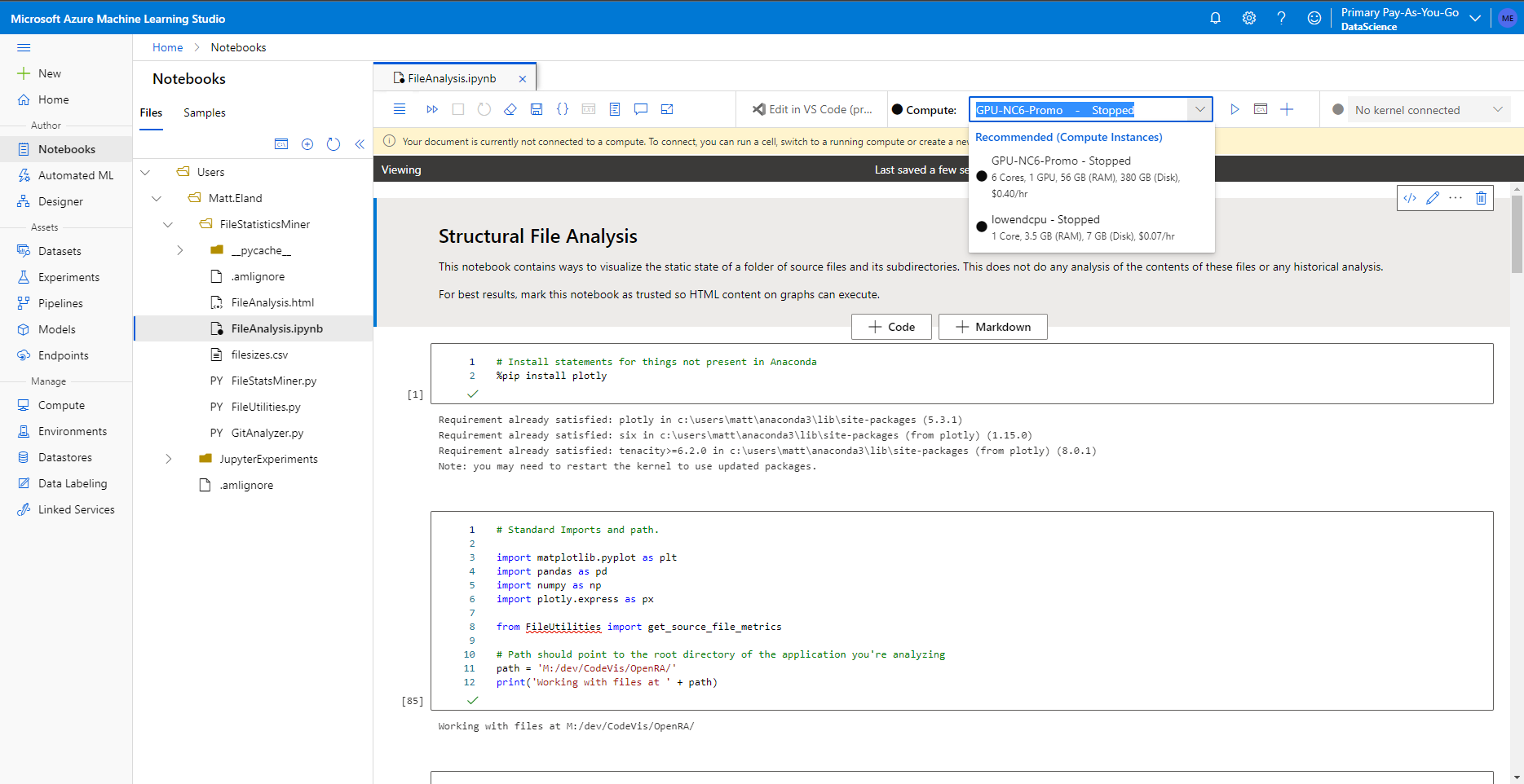Collapse the Users folder
This screenshot has width=1524, height=784.
point(145,172)
